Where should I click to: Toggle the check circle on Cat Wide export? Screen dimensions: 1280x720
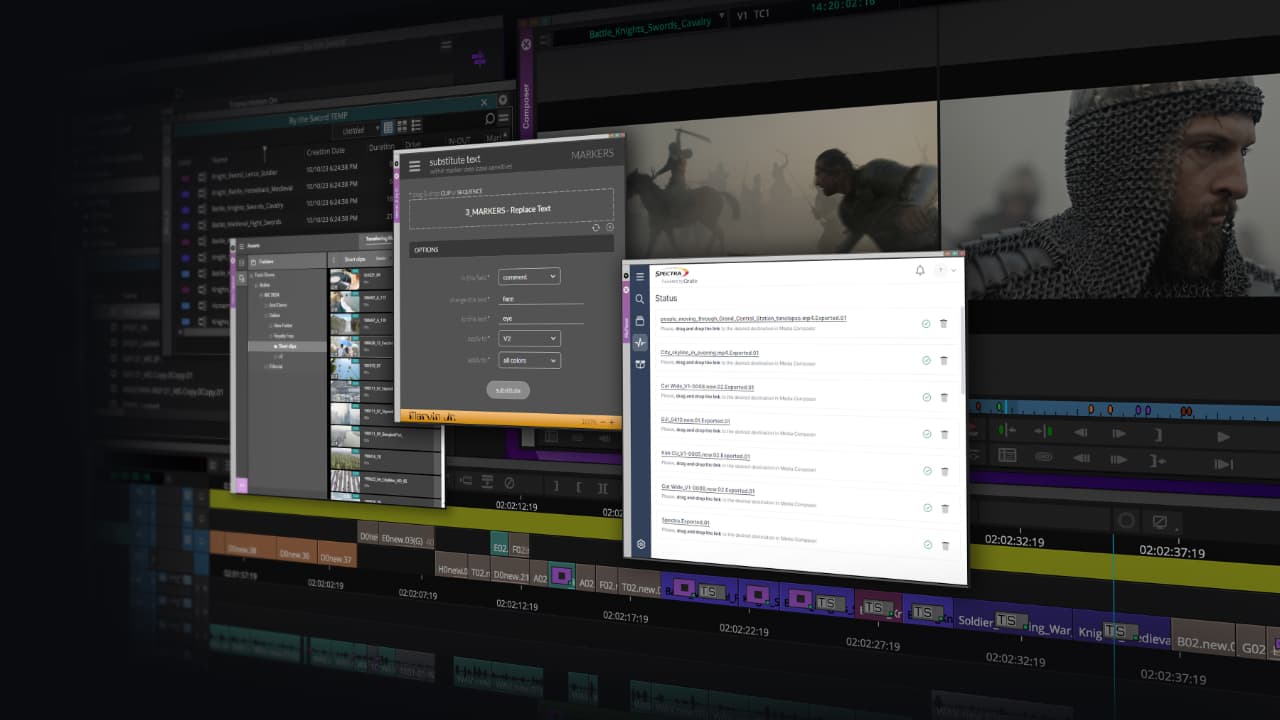[927, 397]
